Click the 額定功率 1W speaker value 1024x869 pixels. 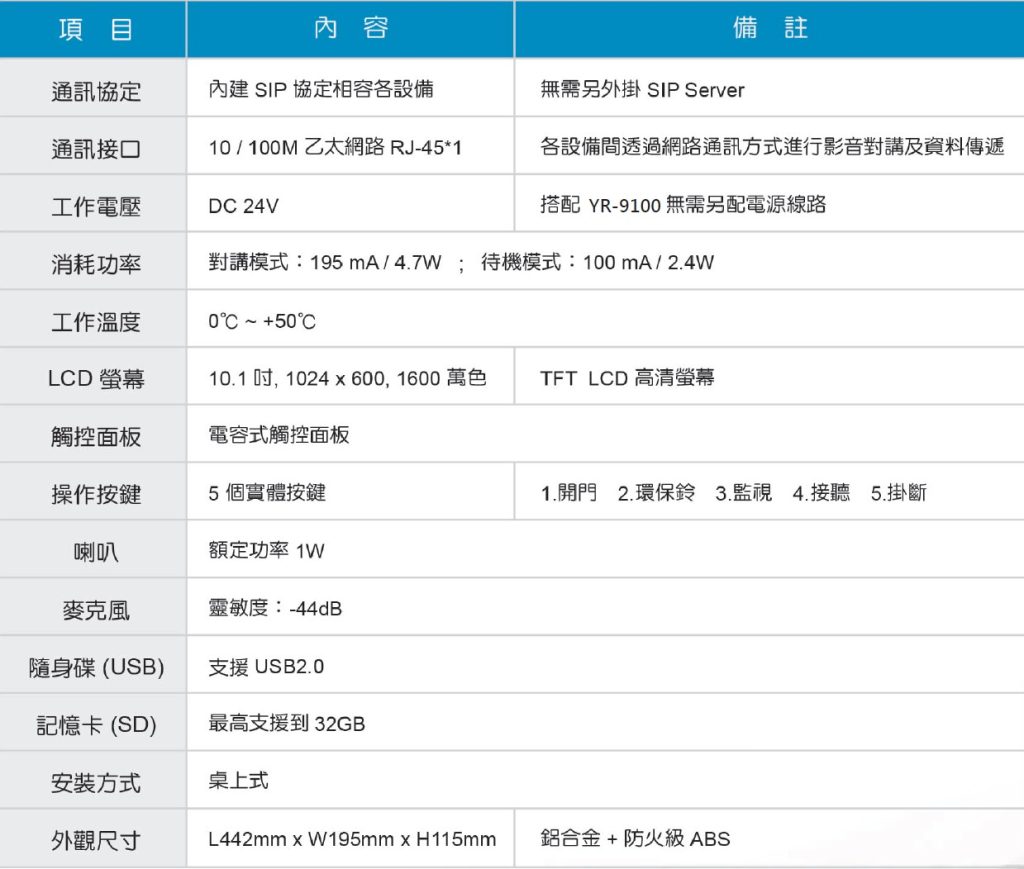tap(266, 551)
